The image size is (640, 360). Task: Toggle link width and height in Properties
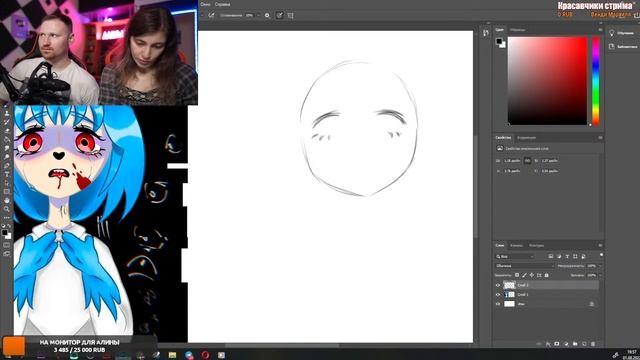(x=527, y=161)
